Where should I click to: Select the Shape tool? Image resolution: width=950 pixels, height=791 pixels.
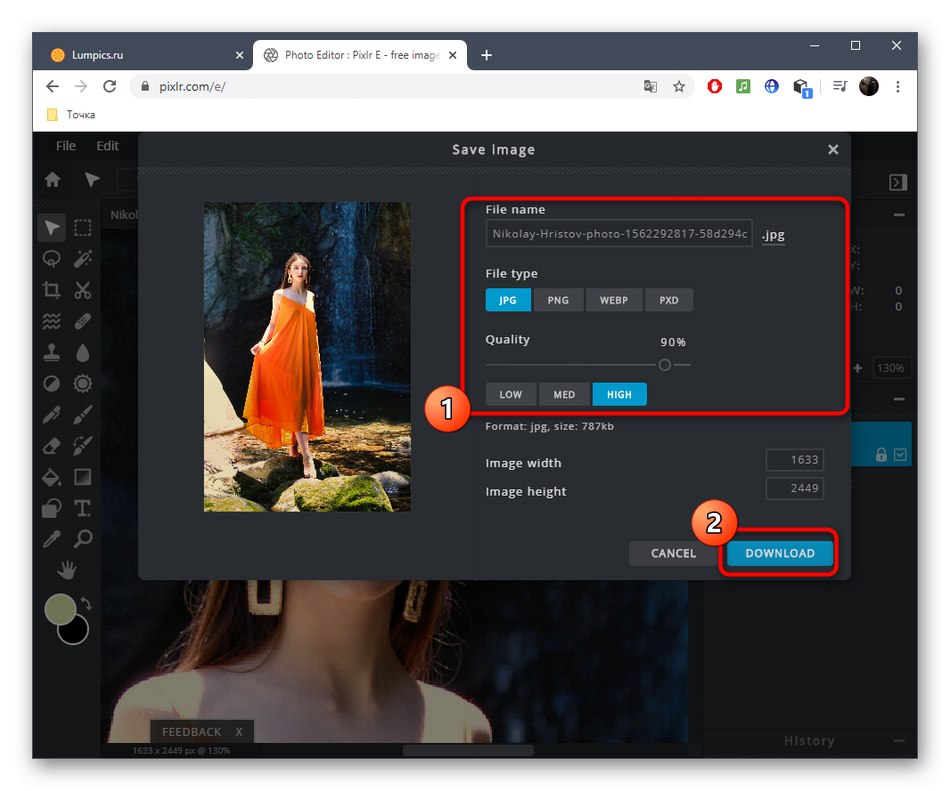(51, 508)
